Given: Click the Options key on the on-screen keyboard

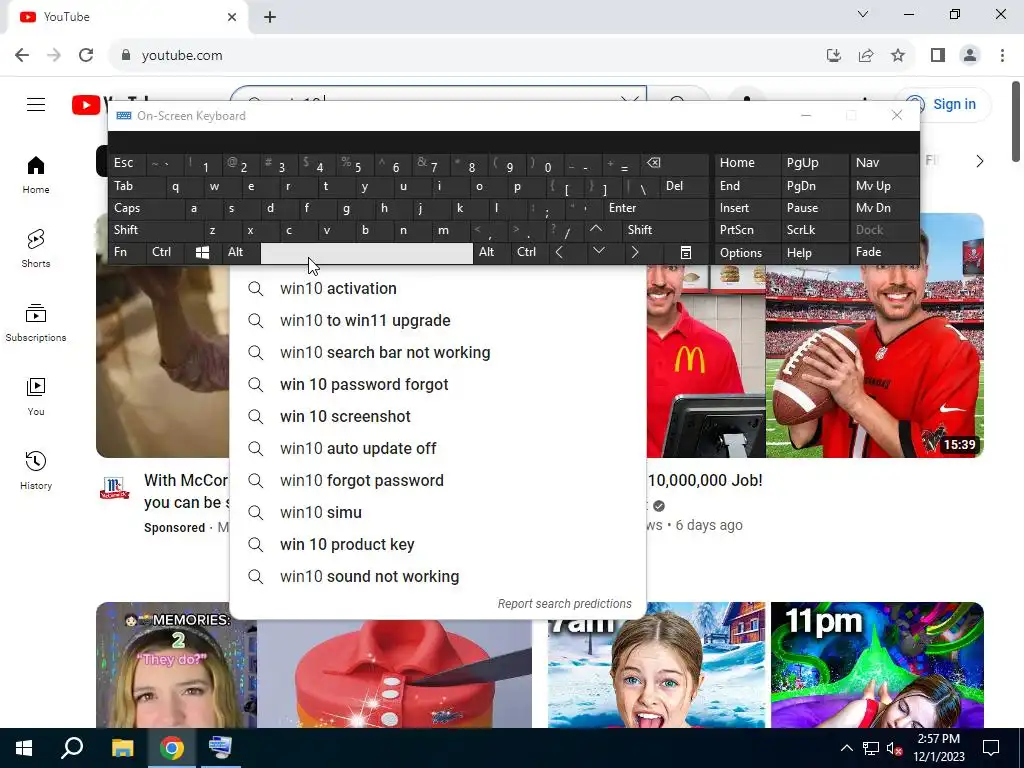Looking at the screenshot, I should (x=747, y=253).
